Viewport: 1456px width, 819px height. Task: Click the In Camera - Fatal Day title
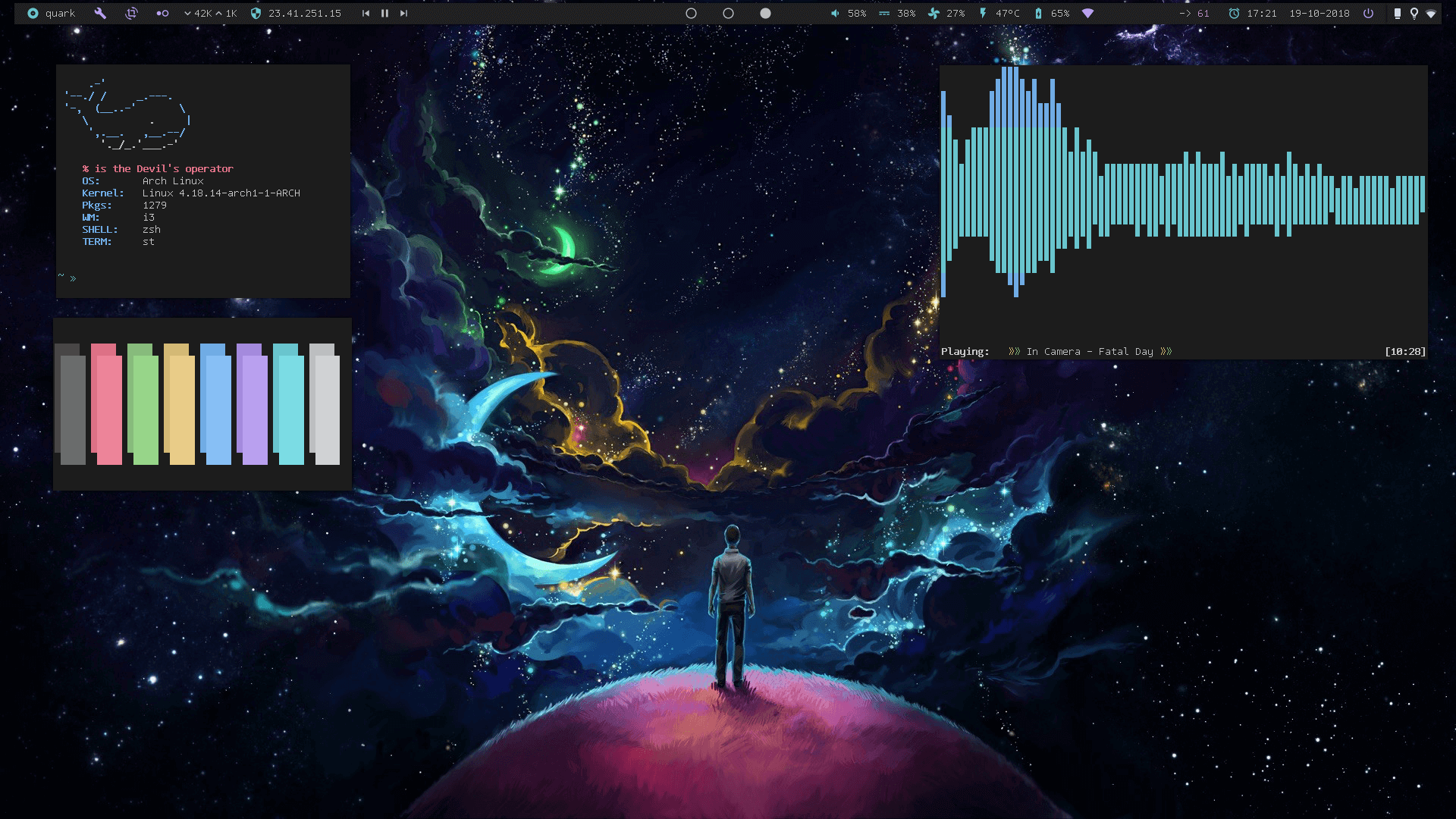[x=1090, y=352]
